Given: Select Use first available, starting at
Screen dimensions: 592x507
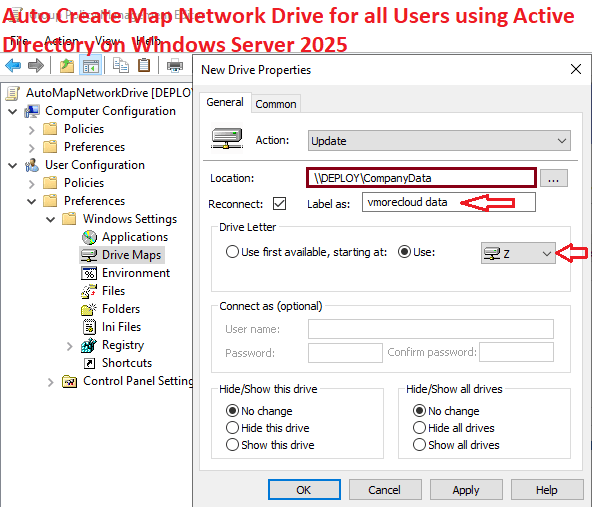Looking at the screenshot, I should pyautogui.click(x=232, y=251).
